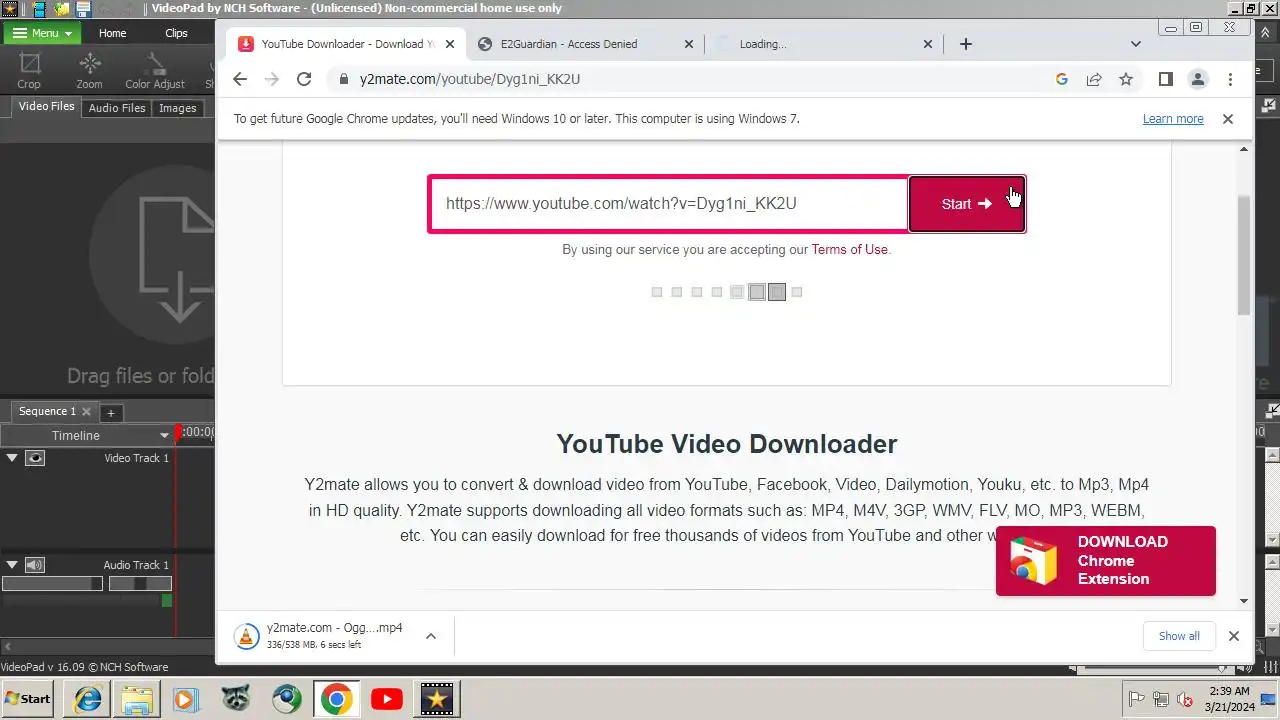The width and height of the screenshot is (1280, 720).
Task: Adjust the Audio Track 1 volume slider
Action: [52, 584]
